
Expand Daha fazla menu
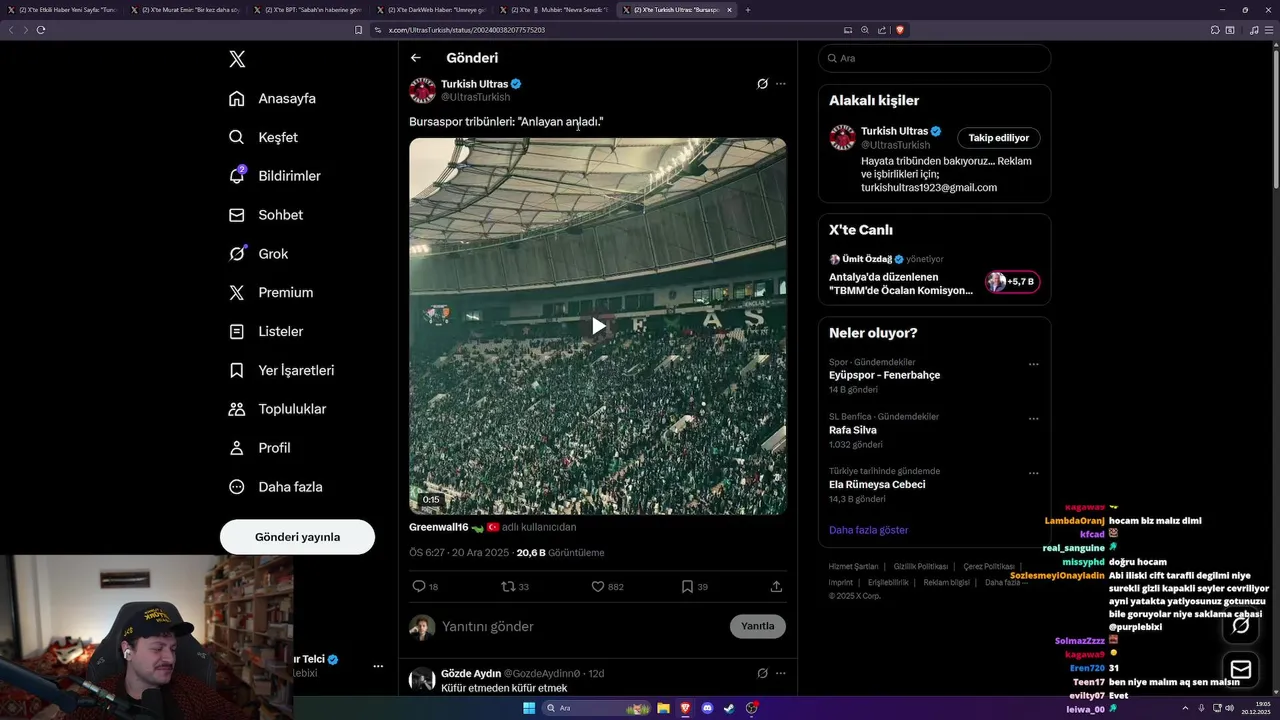276,487
